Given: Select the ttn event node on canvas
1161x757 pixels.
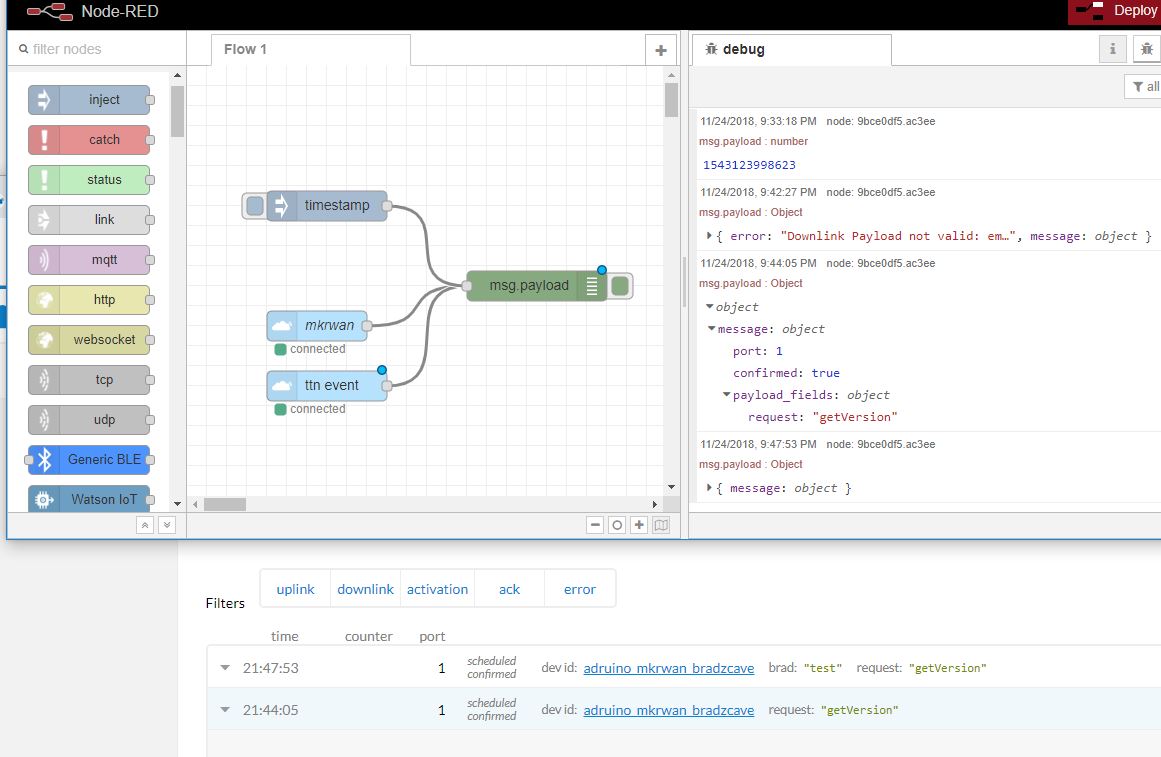Looking at the screenshot, I should tap(327, 386).
